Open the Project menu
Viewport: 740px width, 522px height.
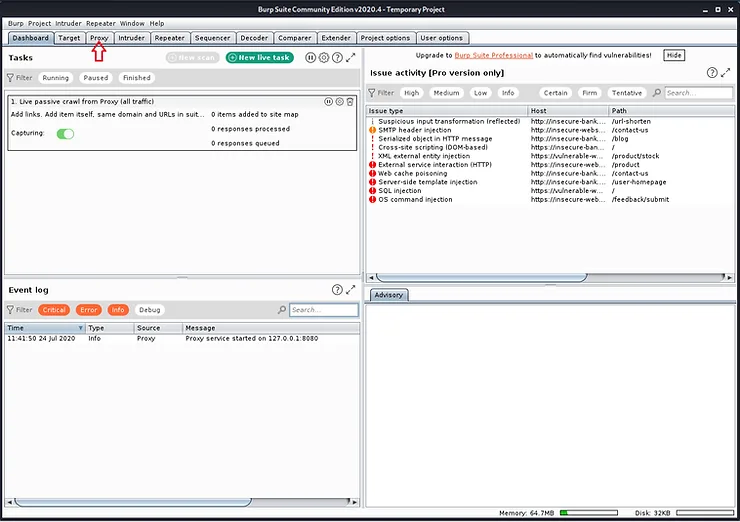(39, 23)
